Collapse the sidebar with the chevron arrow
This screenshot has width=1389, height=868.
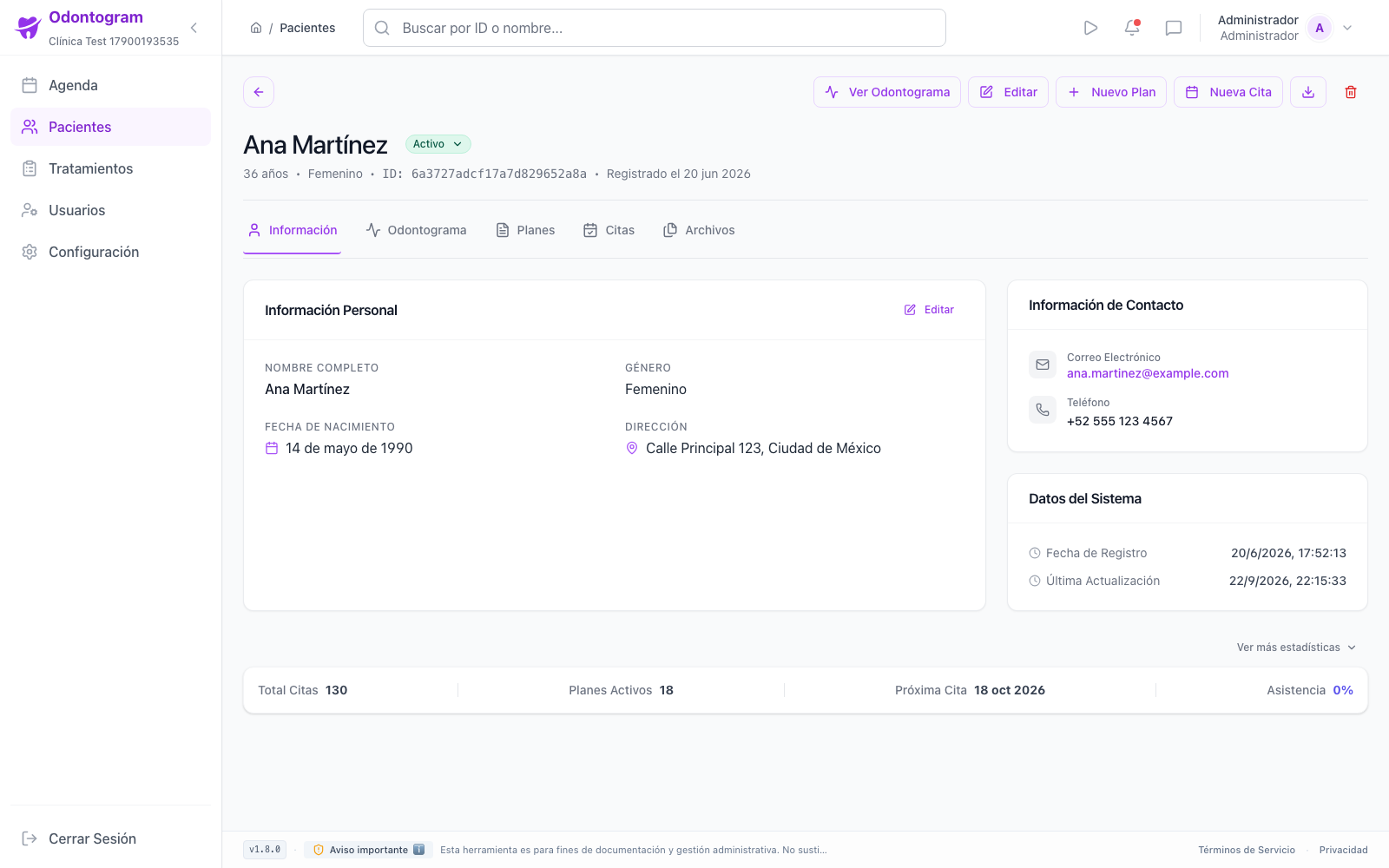click(x=194, y=28)
